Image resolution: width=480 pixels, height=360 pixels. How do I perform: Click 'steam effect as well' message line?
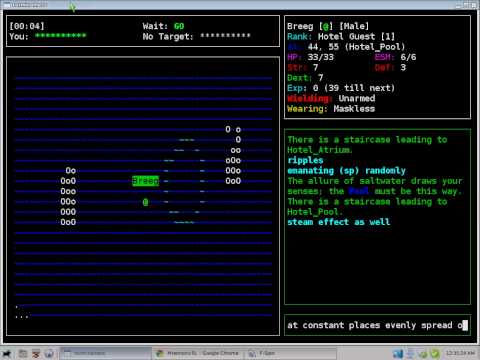(x=339, y=222)
